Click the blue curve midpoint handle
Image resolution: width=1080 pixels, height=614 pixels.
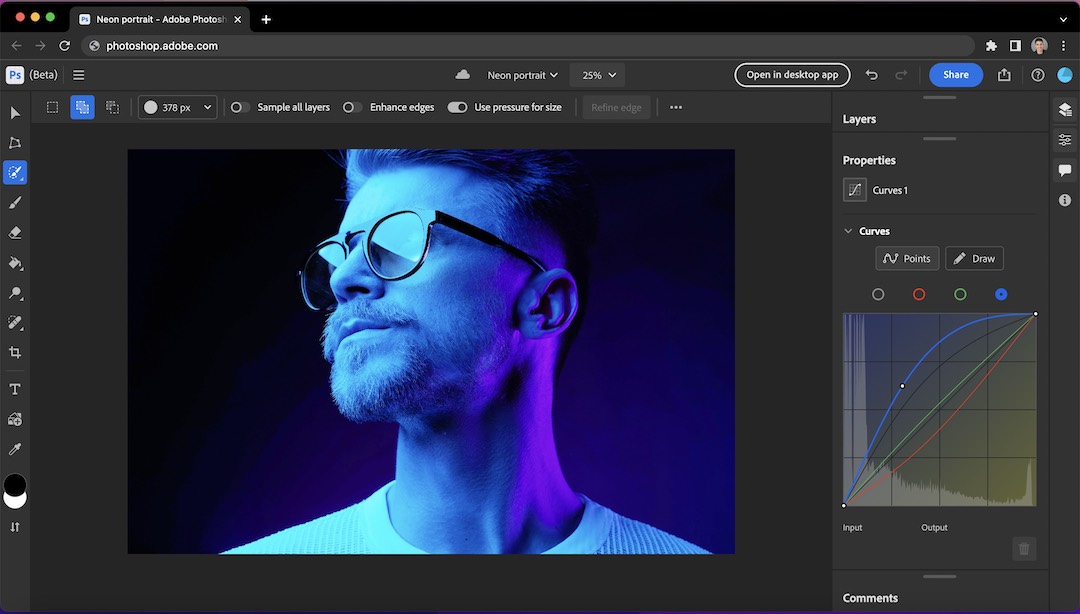902,386
